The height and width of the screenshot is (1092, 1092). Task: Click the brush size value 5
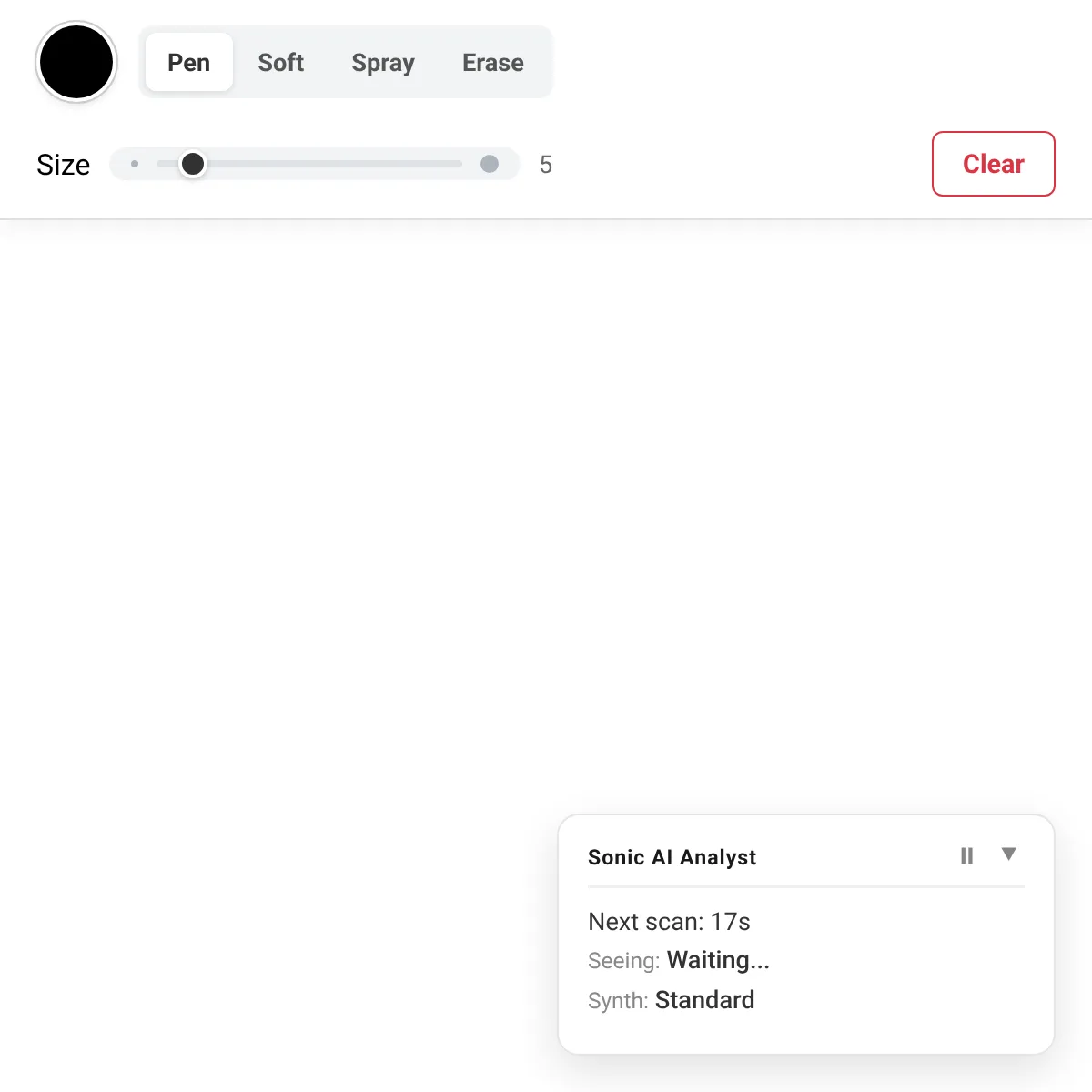coord(546,164)
